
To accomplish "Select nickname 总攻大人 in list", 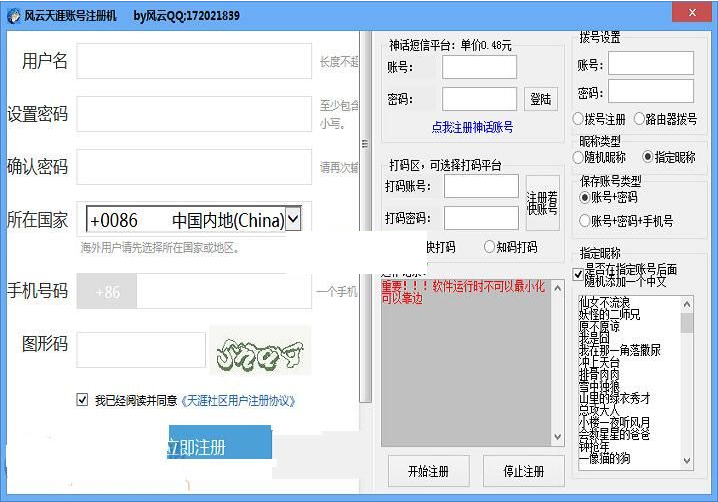I will (x=599, y=410).
